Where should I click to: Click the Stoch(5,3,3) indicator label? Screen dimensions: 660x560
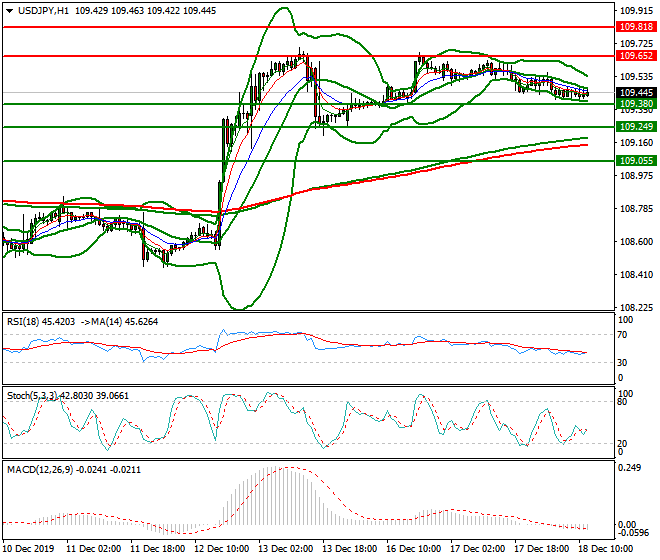(x=32, y=395)
